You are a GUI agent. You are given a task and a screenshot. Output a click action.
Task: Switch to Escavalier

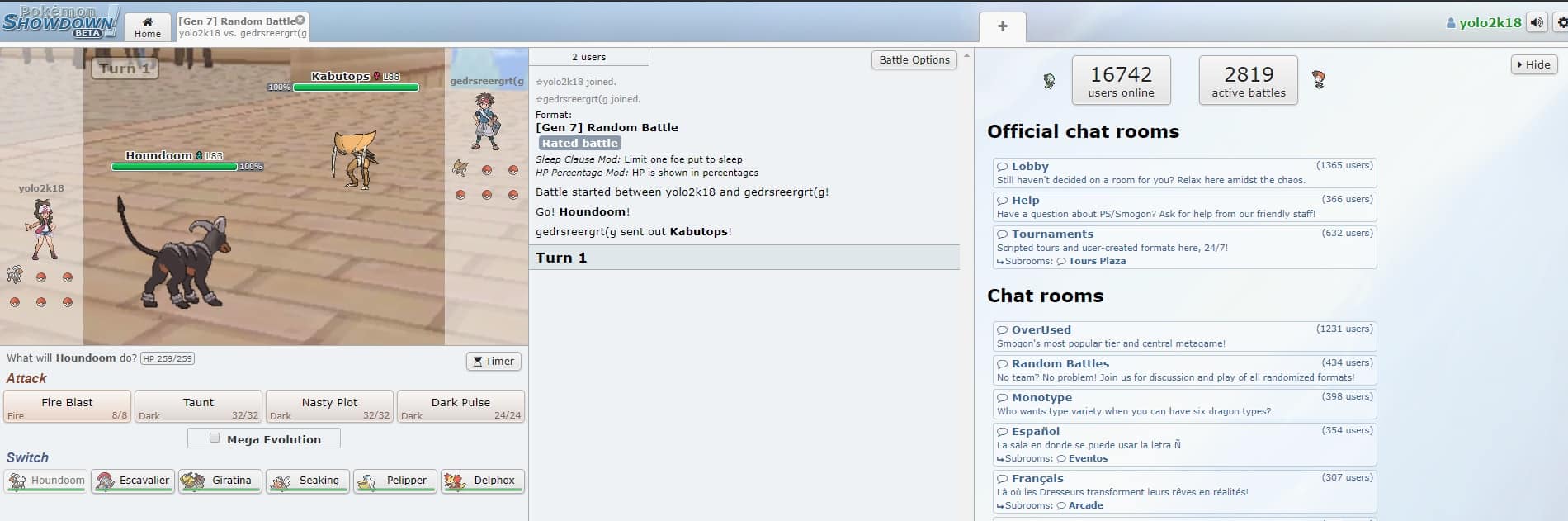pos(133,481)
